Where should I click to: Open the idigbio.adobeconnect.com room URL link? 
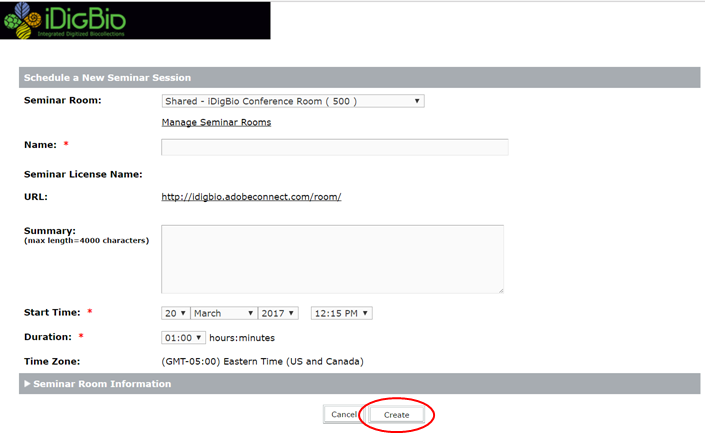(251, 196)
